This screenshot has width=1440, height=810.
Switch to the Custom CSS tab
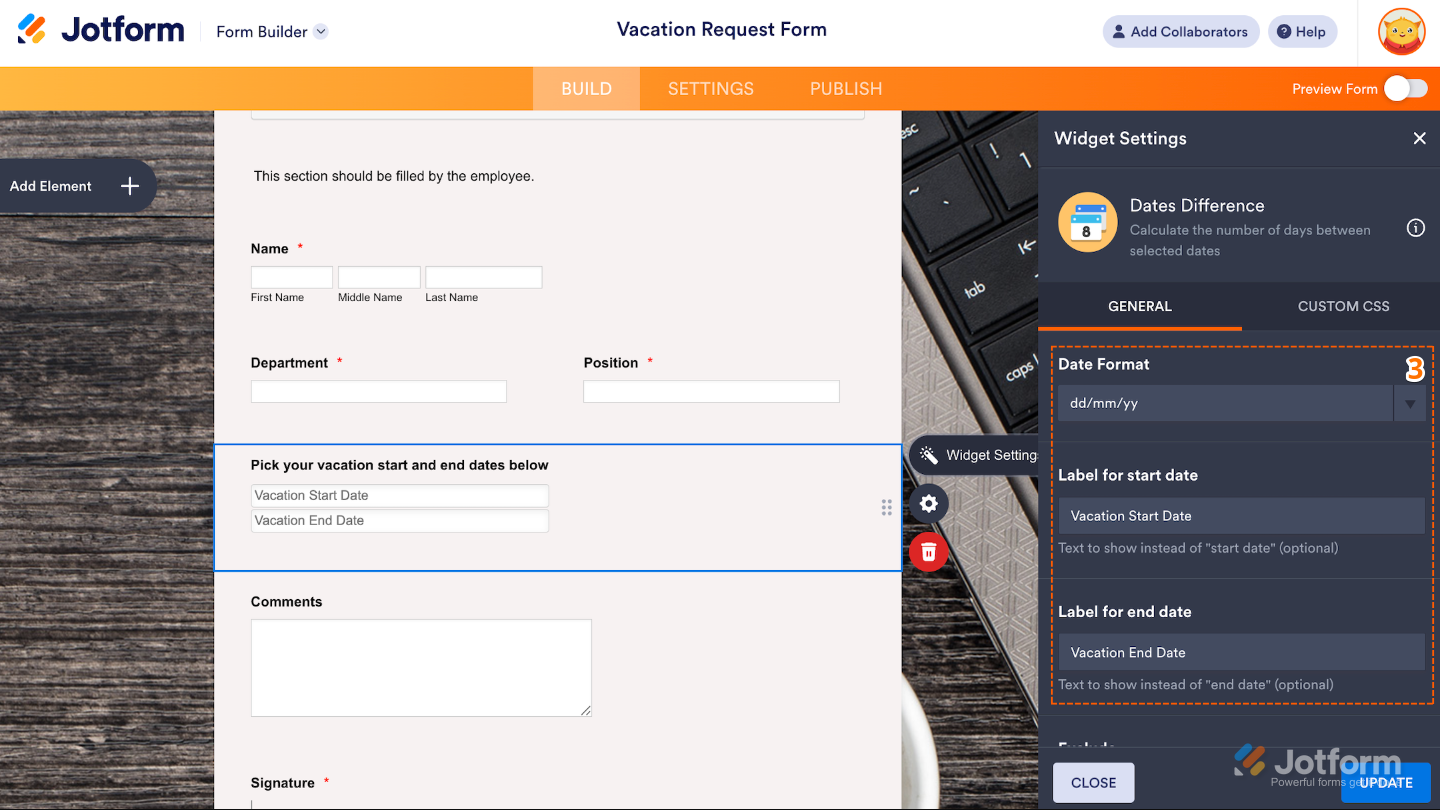pos(1342,306)
